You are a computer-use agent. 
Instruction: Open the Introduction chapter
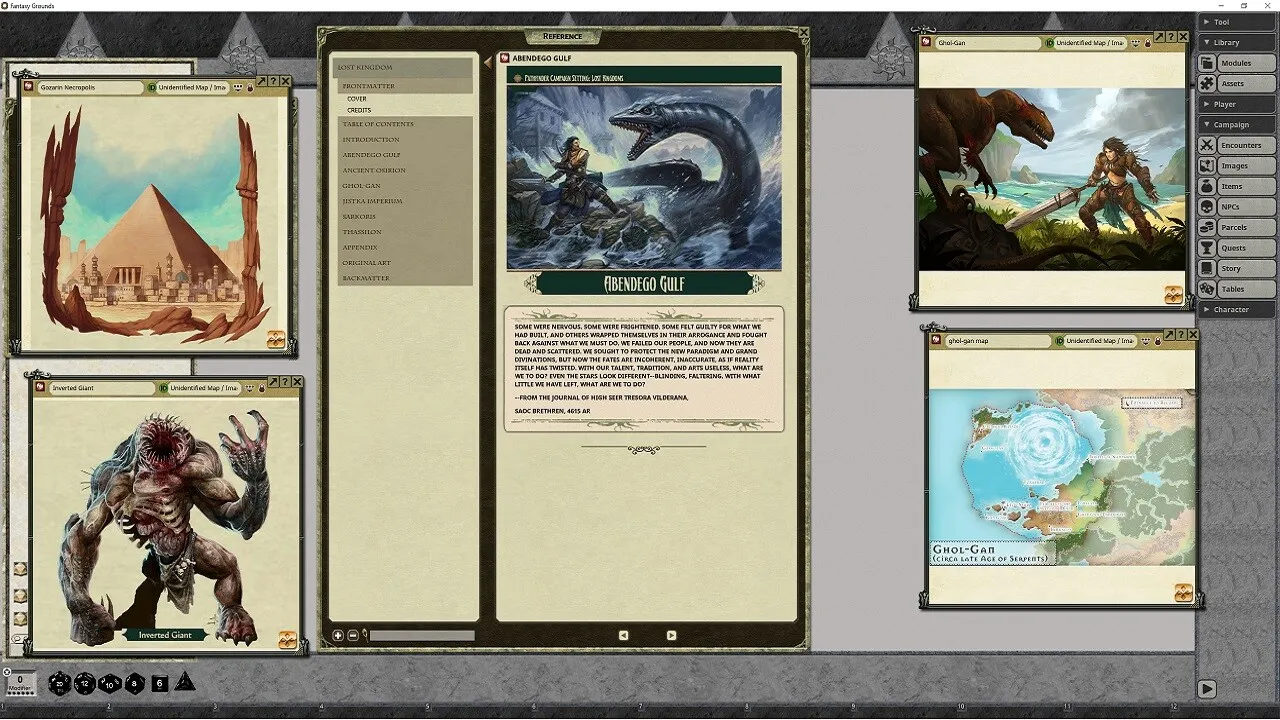click(x=404, y=139)
